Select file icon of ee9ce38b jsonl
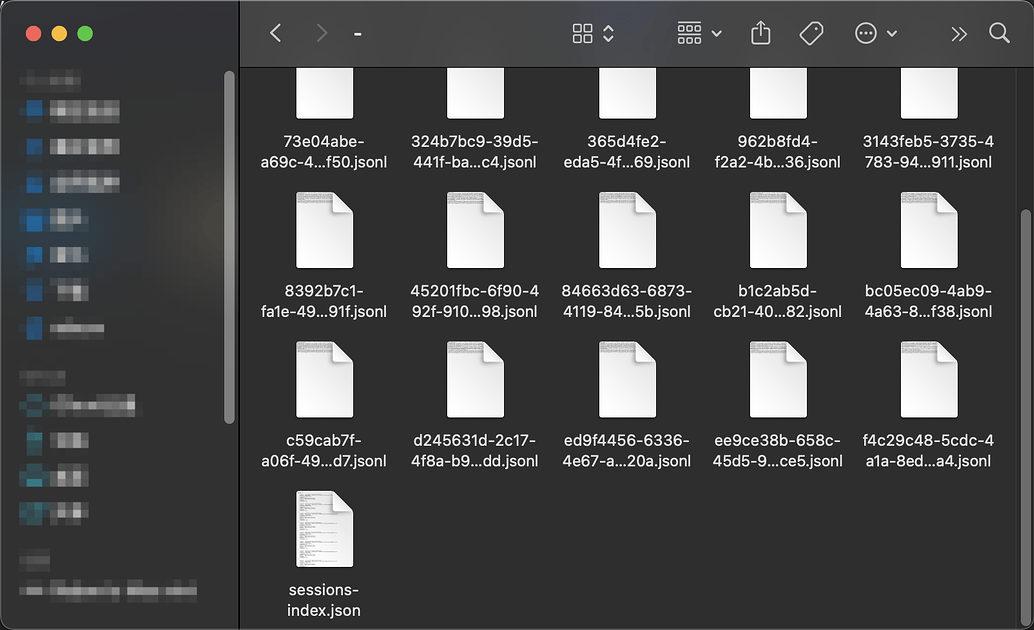 (x=778, y=379)
